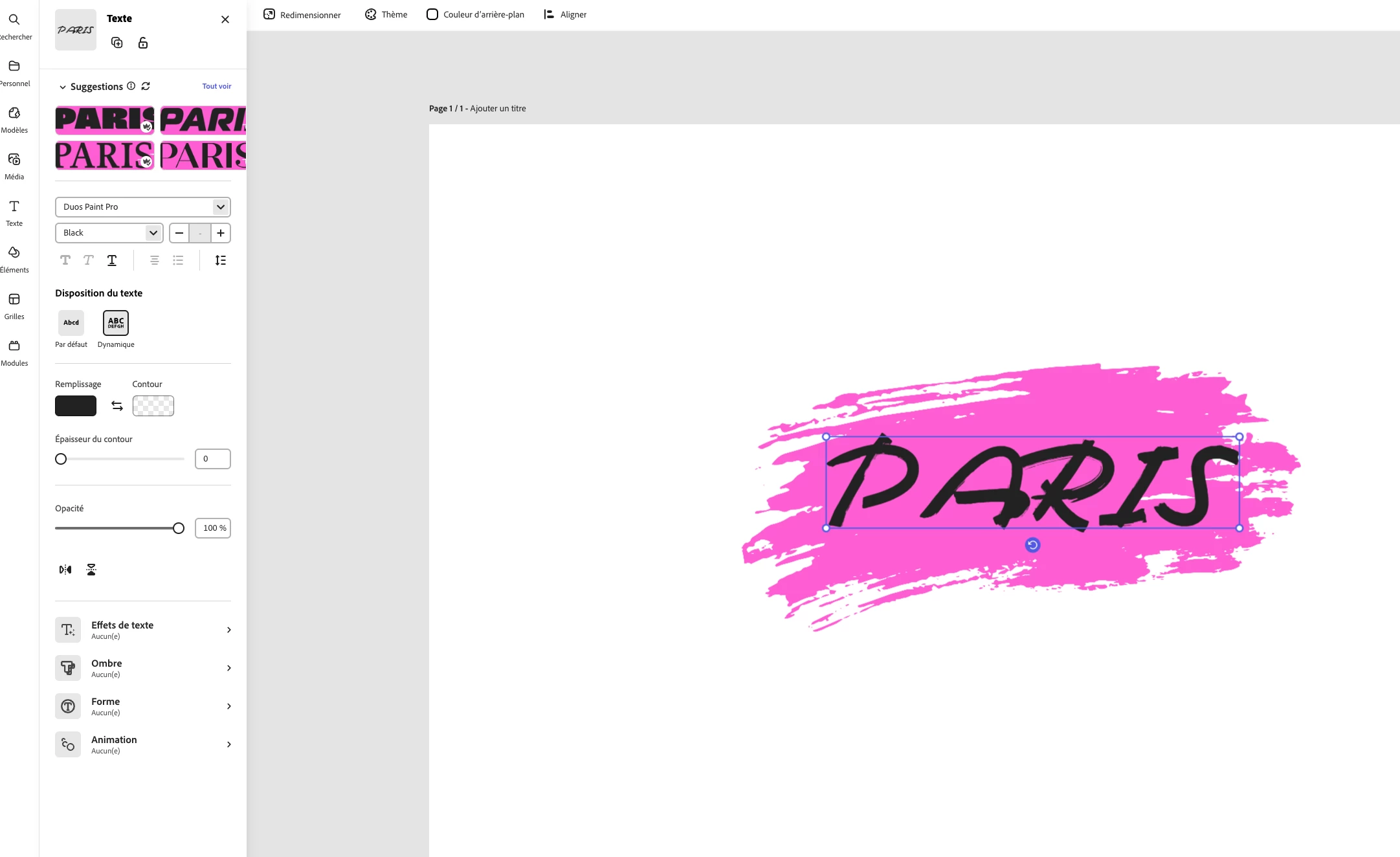The image size is (1400, 857).
Task: Open the Duos Paint Pro font dropdown
Action: pos(143,207)
